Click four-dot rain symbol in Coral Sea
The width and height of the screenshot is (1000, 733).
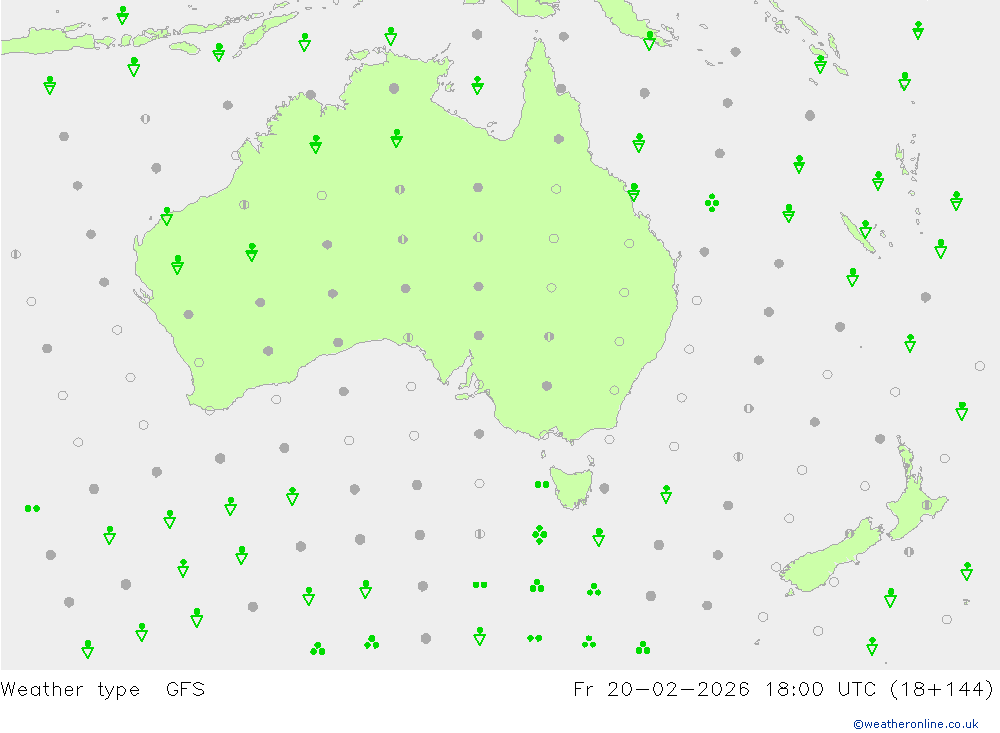point(712,203)
